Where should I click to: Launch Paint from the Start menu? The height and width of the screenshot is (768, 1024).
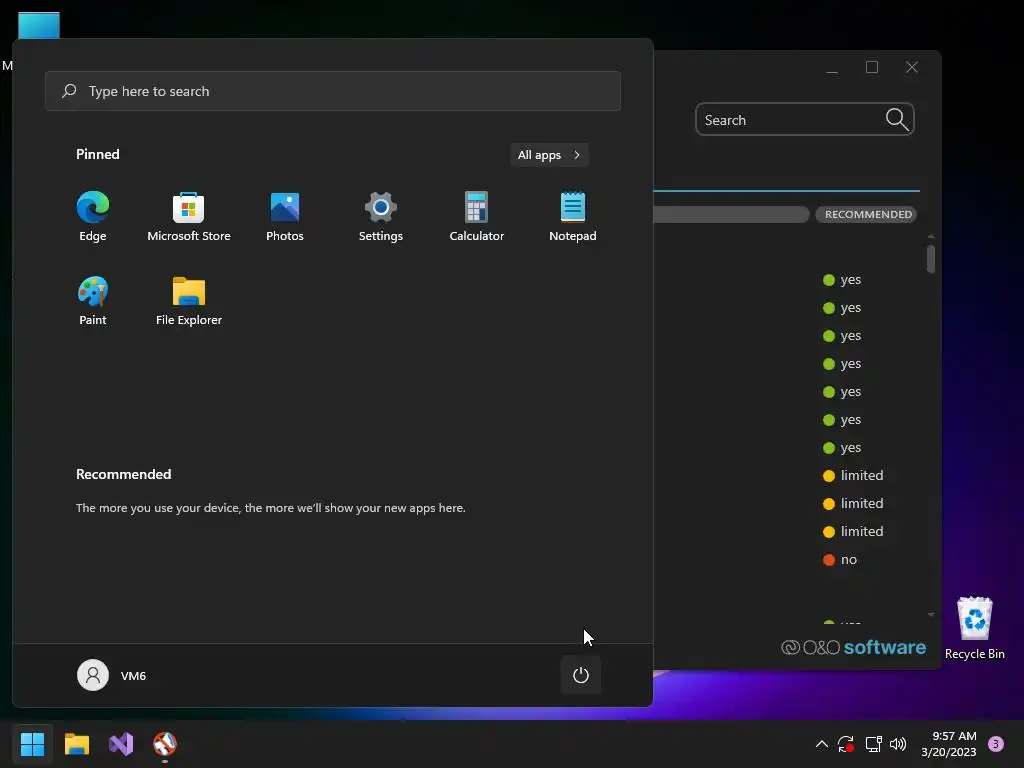pyautogui.click(x=93, y=301)
